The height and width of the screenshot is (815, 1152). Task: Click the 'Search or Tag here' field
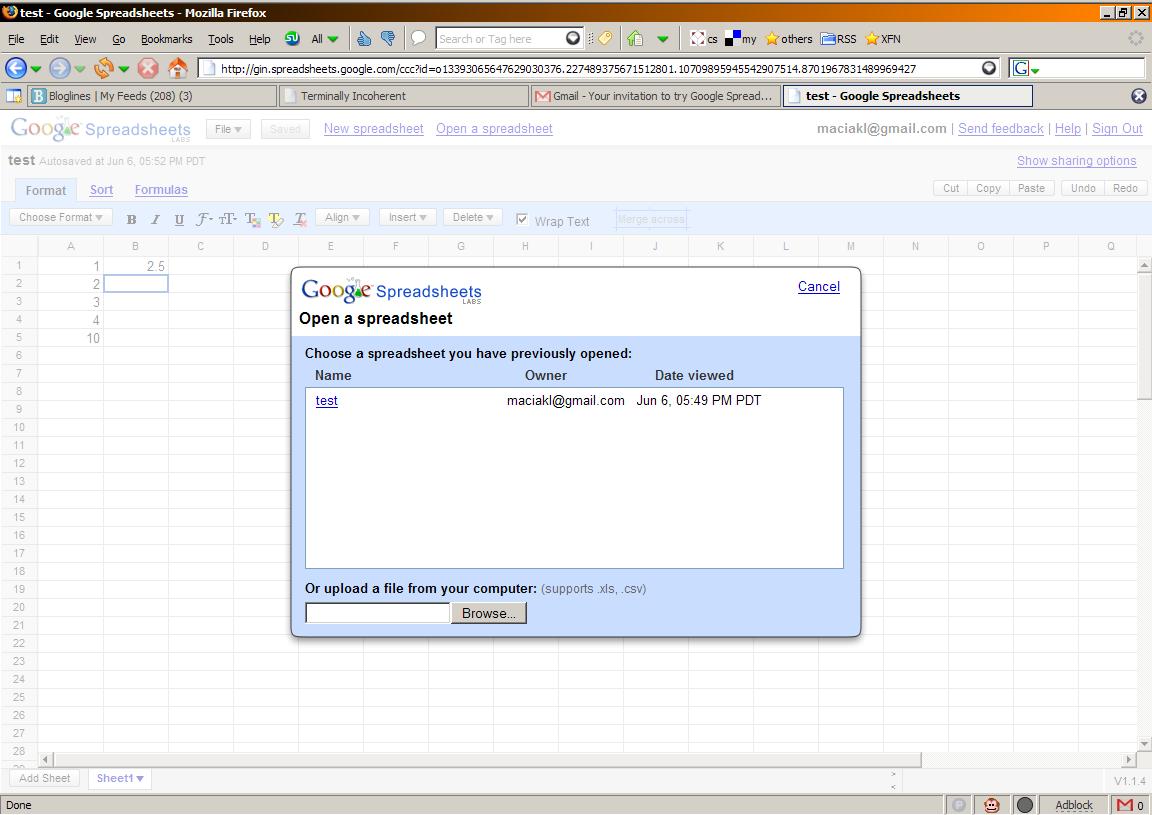(x=501, y=38)
